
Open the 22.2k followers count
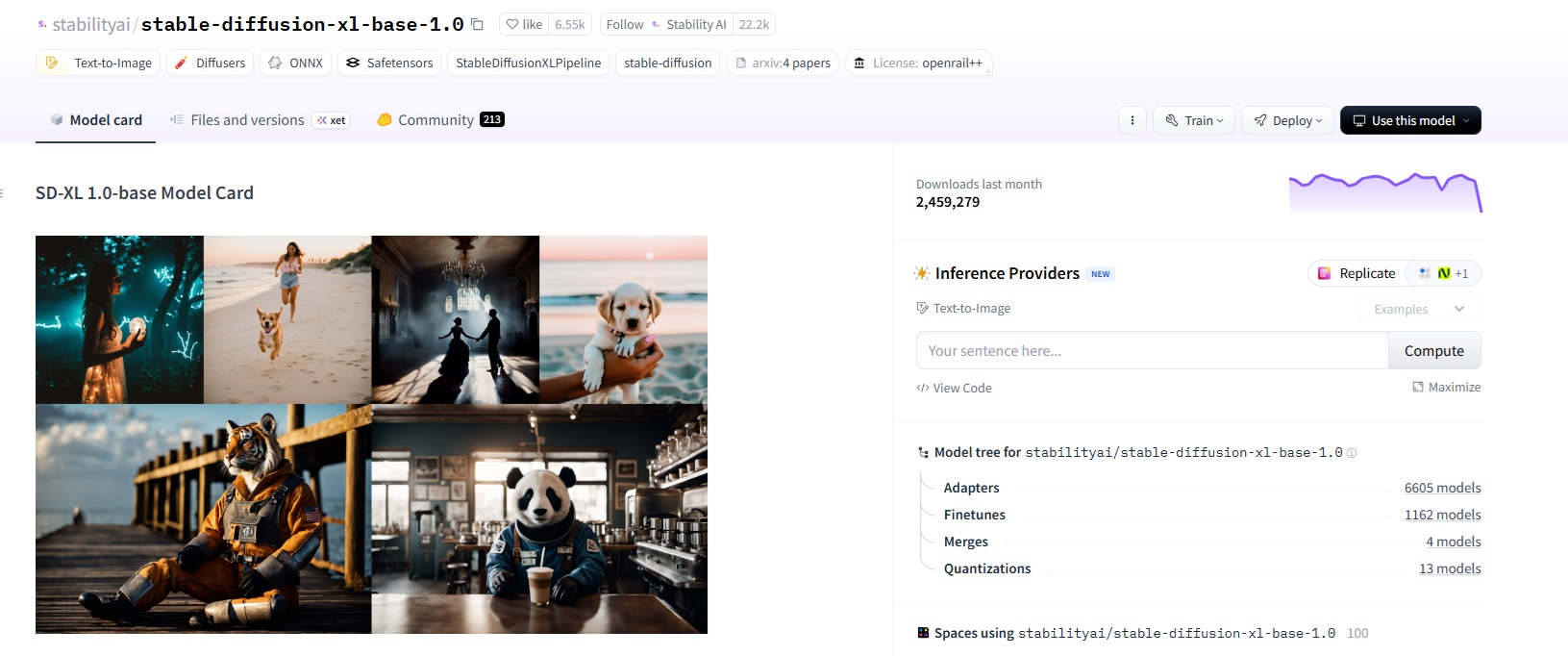tap(754, 24)
